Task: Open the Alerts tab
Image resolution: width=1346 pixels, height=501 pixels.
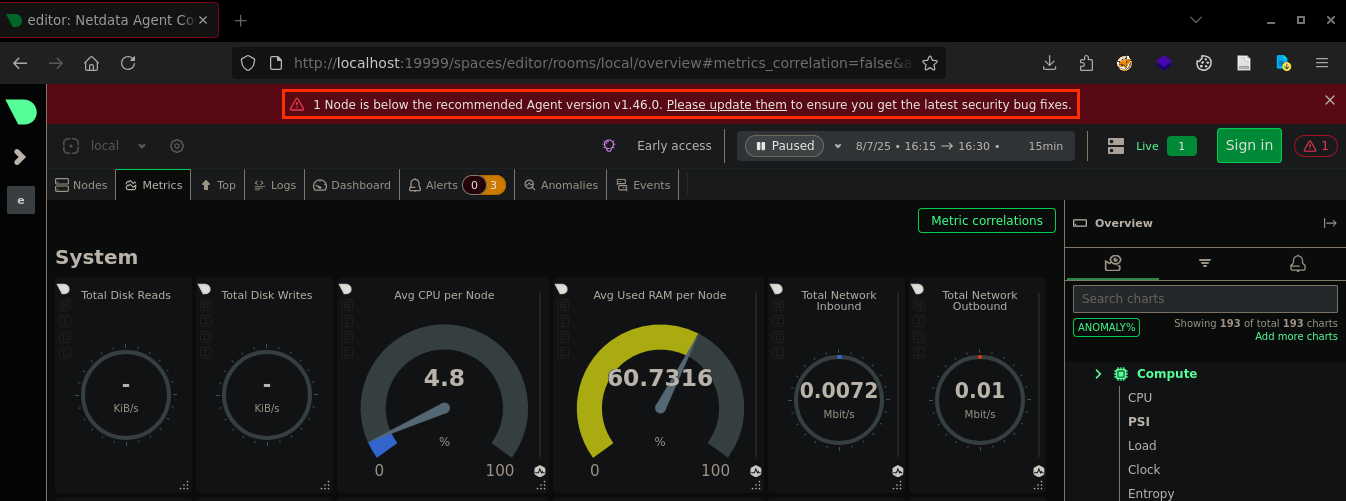Action: [x=457, y=185]
